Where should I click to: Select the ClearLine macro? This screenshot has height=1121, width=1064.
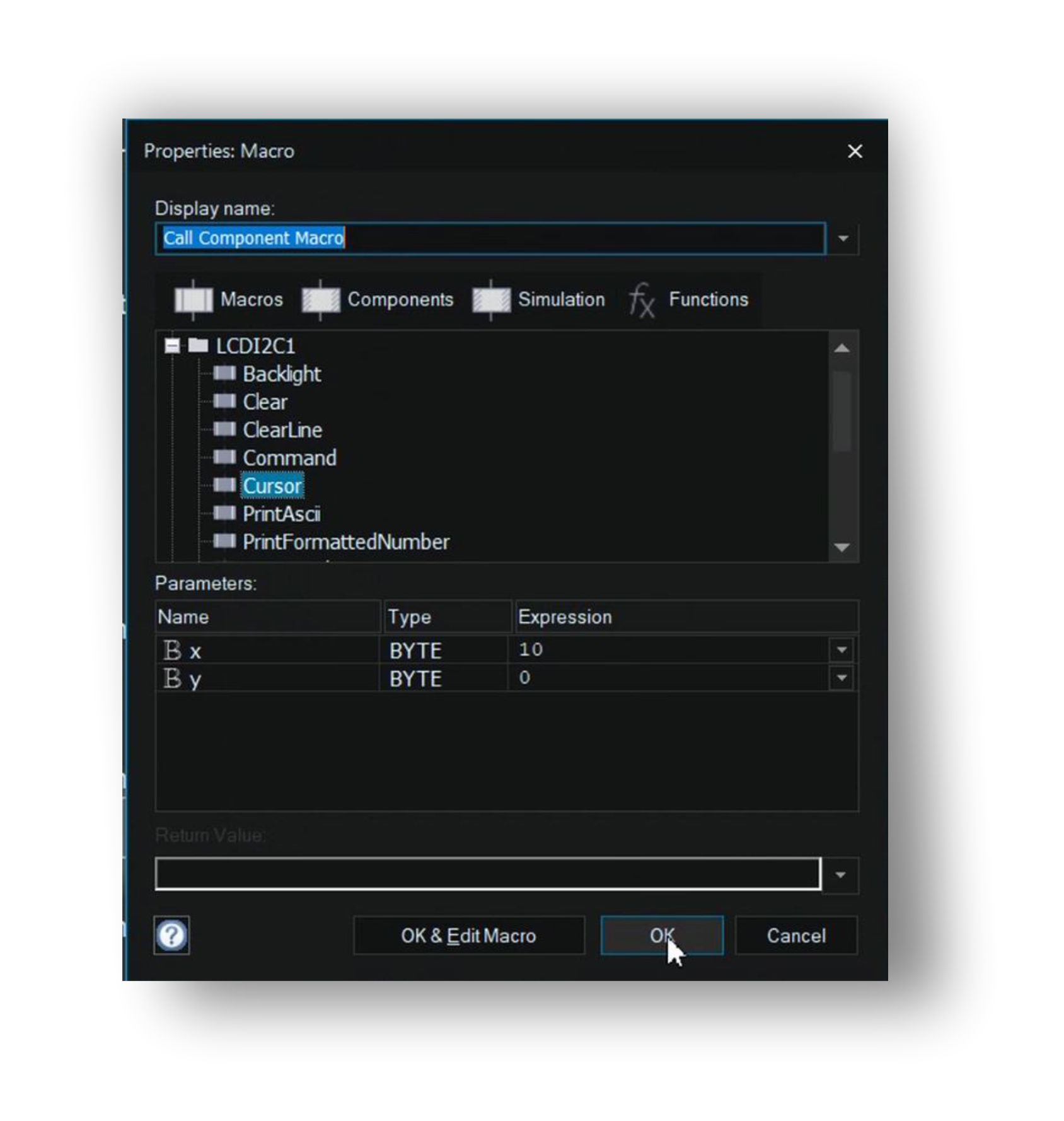click(282, 430)
